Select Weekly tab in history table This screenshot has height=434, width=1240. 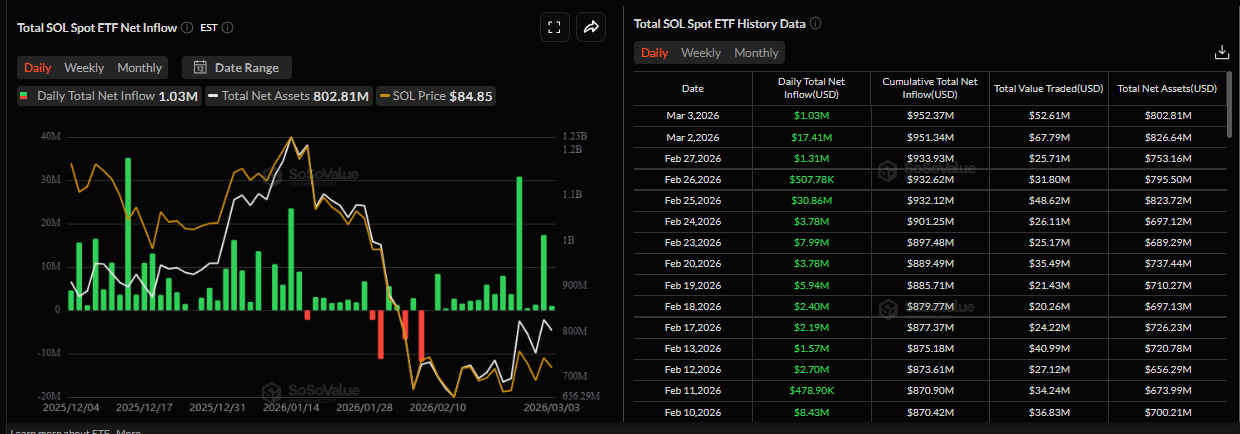(x=701, y=52)
